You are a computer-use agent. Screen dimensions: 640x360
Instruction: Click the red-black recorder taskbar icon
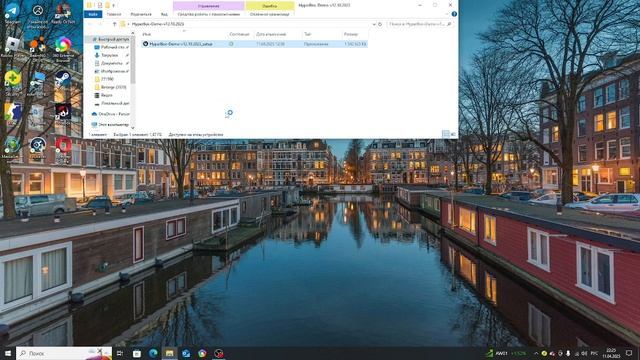pyautogui.click(x=219, y=353)
